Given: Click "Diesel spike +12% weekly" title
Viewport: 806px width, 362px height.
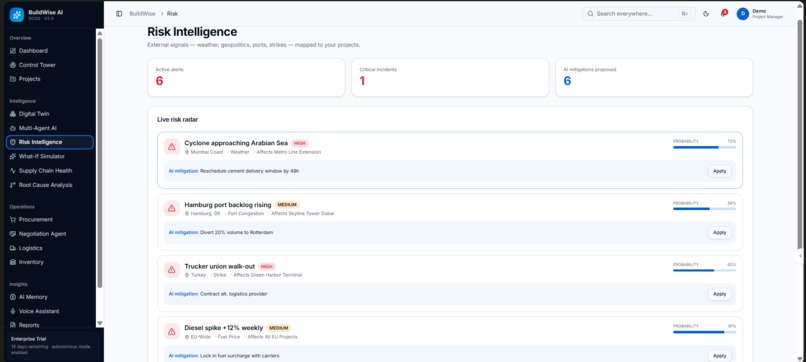Looking at the screenshot, I should [224, 328].
